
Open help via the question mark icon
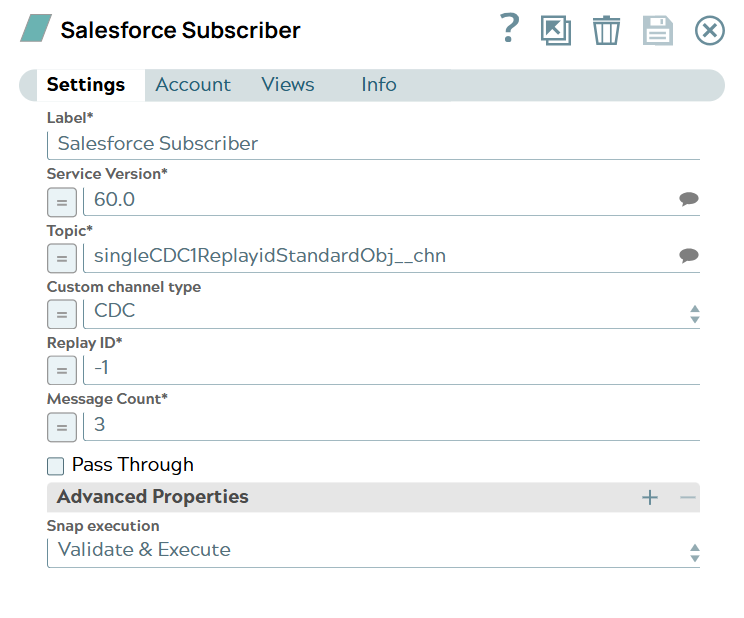point(510,28)
